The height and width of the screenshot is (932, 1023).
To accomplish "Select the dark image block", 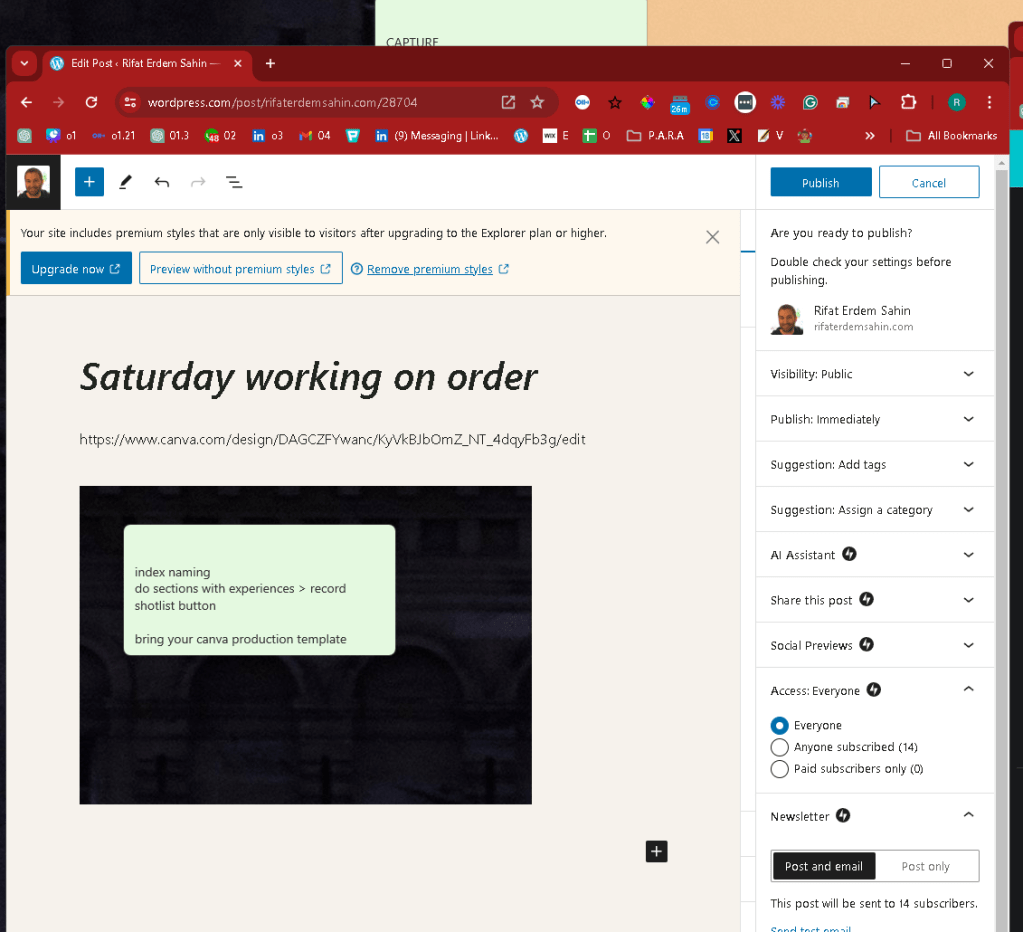I will coord(305,645).
